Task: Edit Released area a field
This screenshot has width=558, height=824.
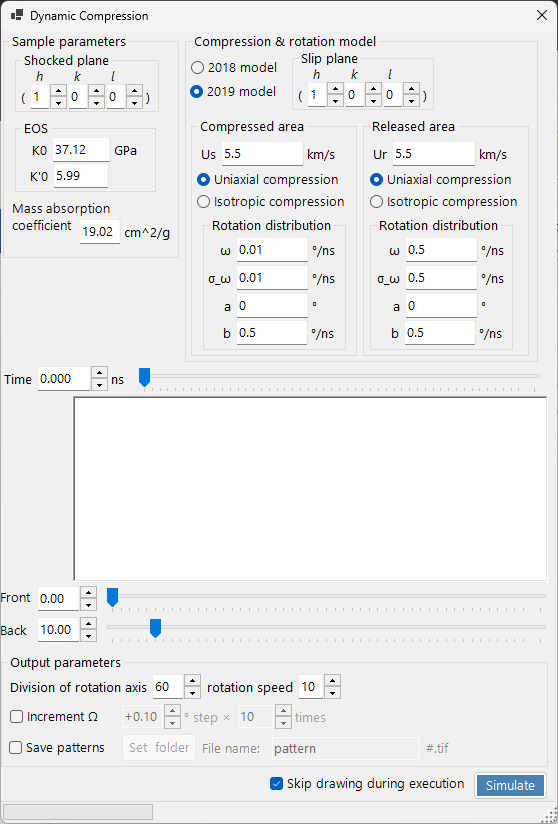Action: [x=441, y=305]
